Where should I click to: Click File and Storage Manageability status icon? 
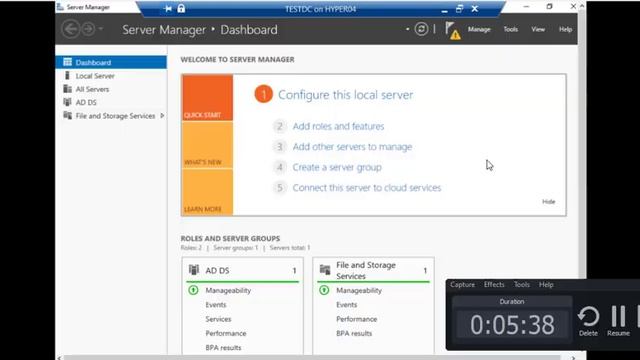click(x=324, y=290)
